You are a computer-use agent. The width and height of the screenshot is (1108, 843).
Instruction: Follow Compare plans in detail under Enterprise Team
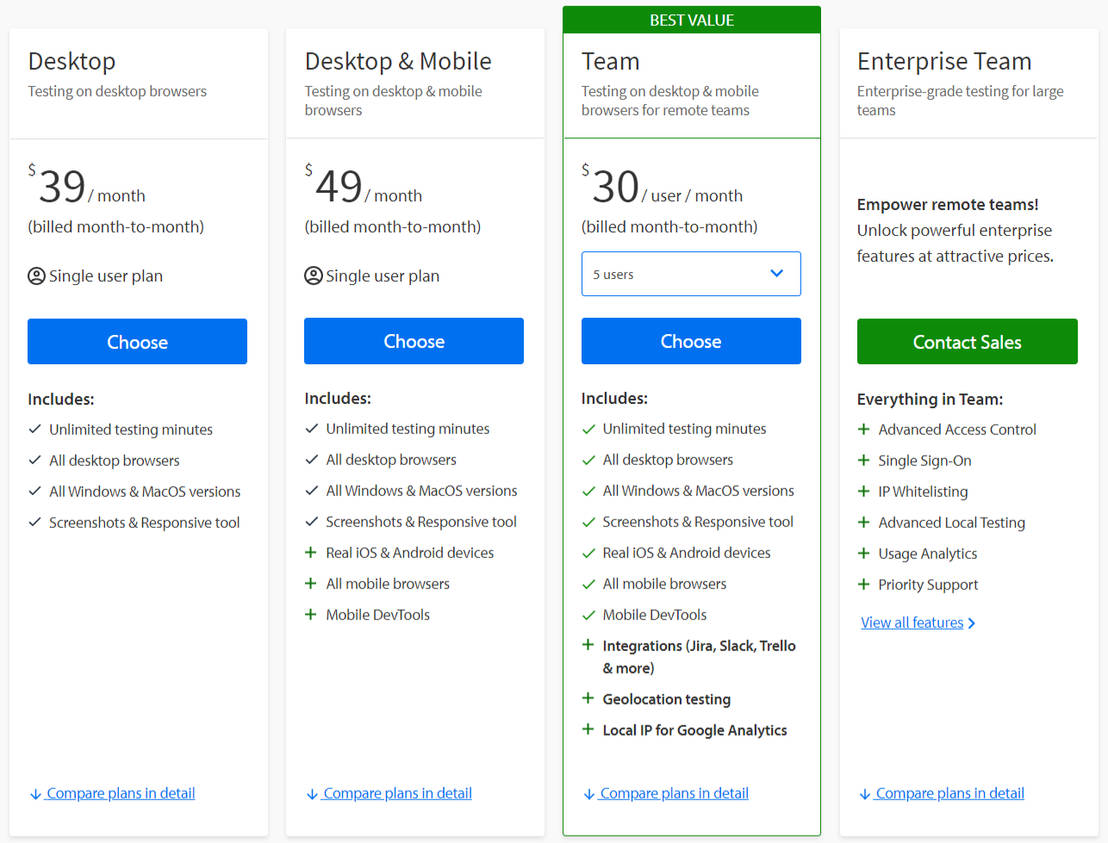tap(949, 793)
